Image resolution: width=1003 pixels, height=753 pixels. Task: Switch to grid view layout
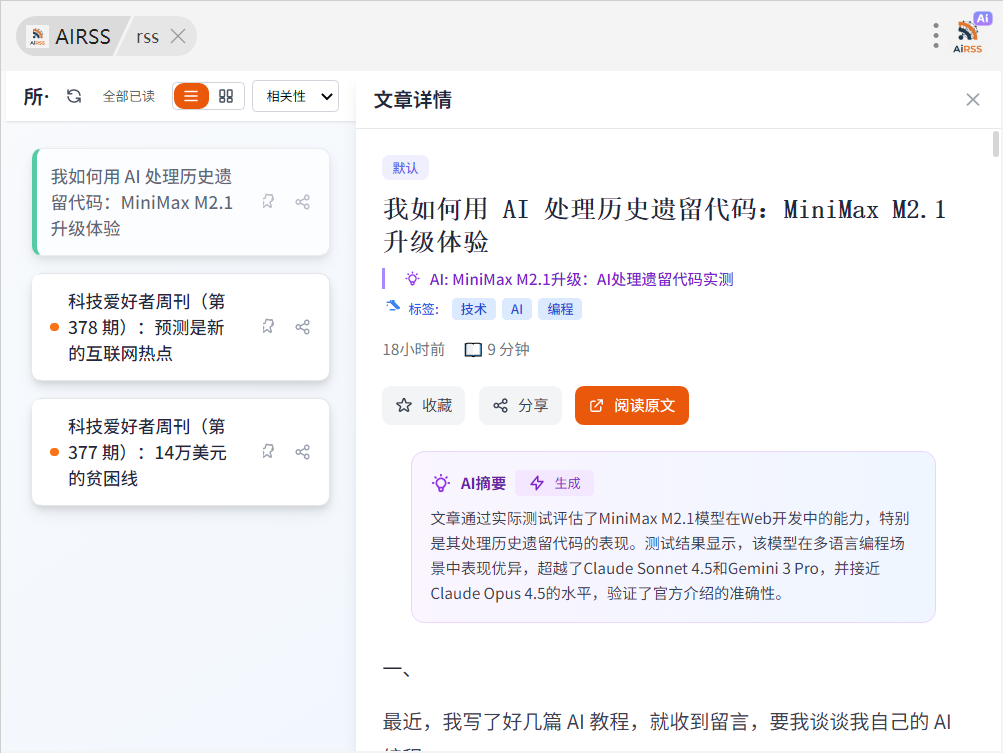click(x=226, y=96)
